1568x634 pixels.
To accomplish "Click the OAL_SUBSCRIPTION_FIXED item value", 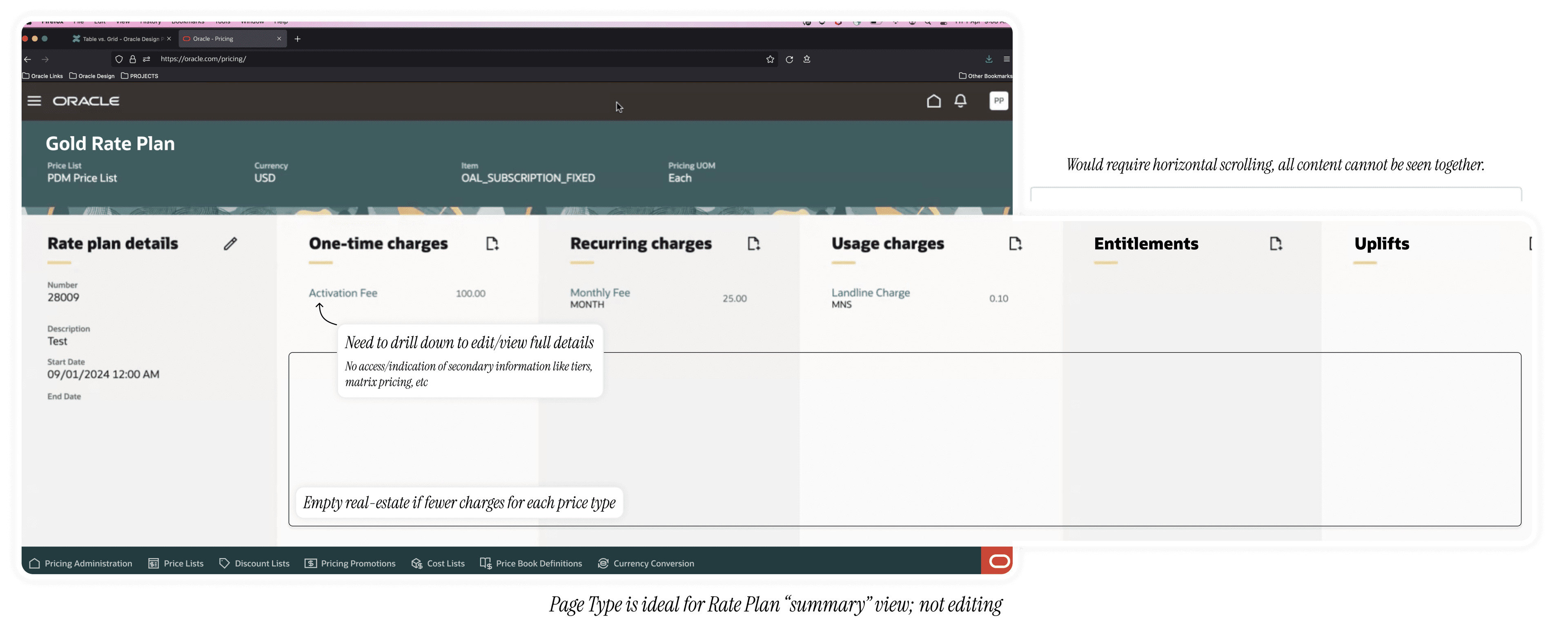I will click(528, 178).
